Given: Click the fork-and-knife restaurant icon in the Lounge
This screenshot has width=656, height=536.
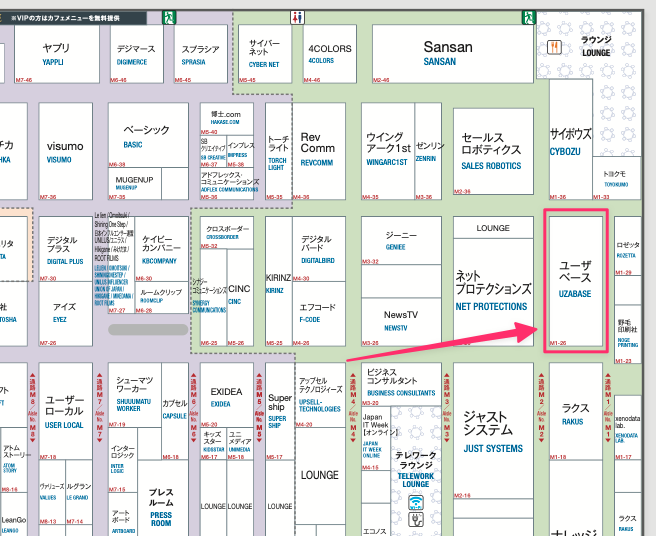Looking at the screenshot, I should click(554, 47).
